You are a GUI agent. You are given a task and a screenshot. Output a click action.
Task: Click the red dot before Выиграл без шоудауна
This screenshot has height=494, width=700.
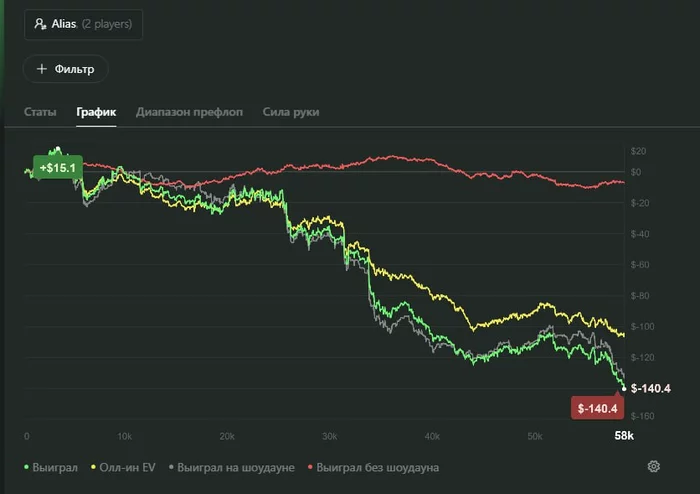tap(311, 467)
